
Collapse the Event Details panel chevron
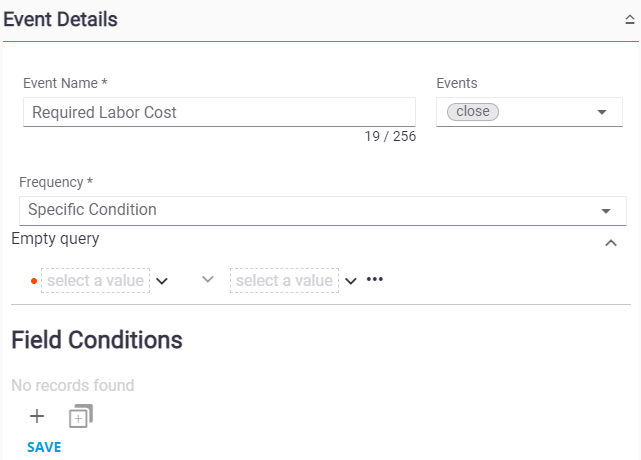[x=629, y=19]
